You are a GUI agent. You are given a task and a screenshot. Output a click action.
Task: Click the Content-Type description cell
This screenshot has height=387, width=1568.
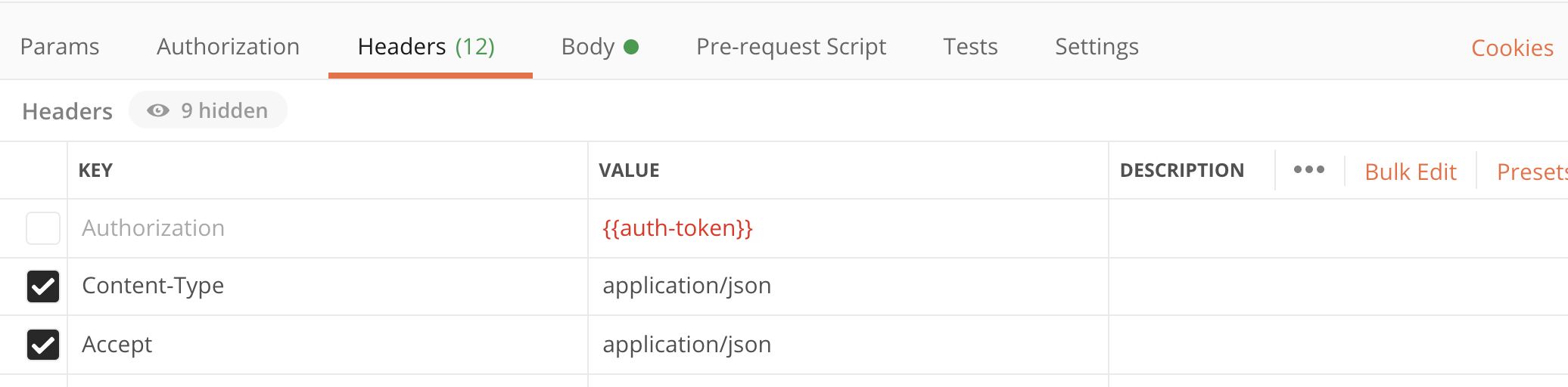(1332, 286)
